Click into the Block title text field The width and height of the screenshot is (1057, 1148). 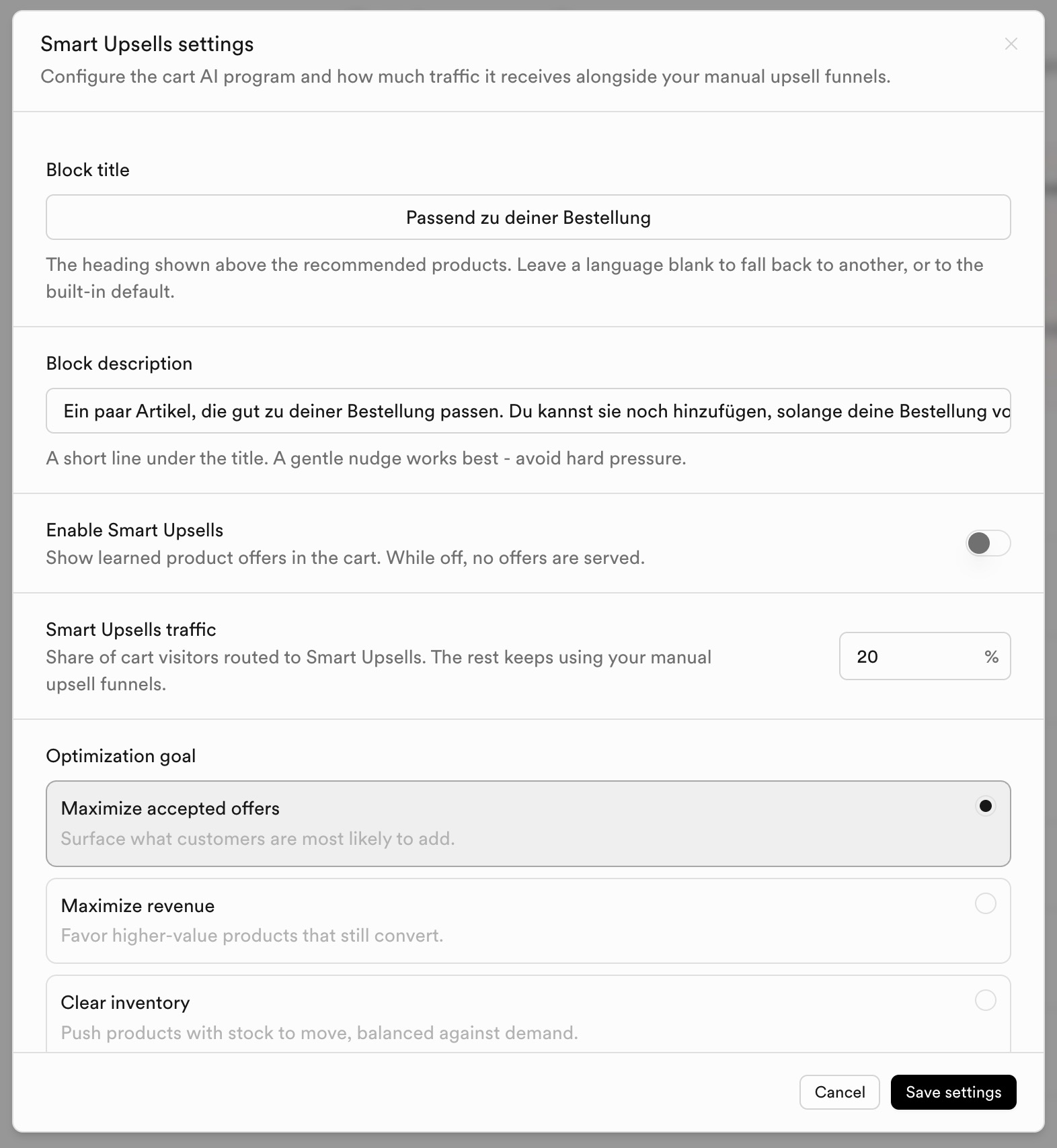click(x=528, y=217)
